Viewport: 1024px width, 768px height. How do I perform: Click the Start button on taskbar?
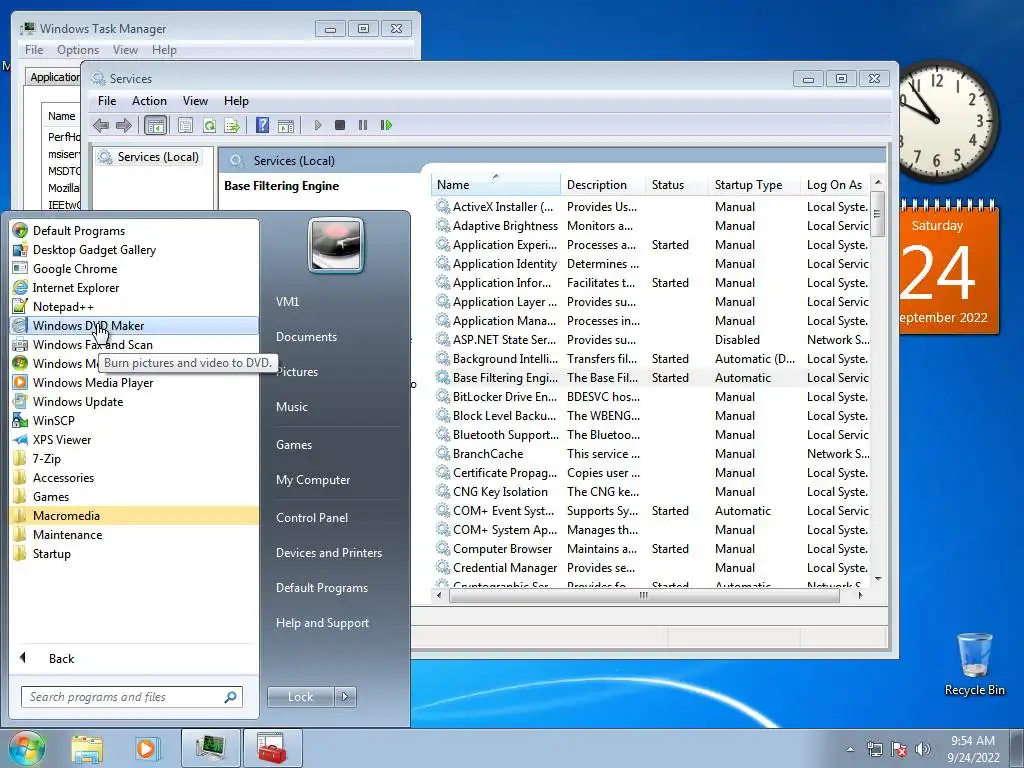(26, 748)
